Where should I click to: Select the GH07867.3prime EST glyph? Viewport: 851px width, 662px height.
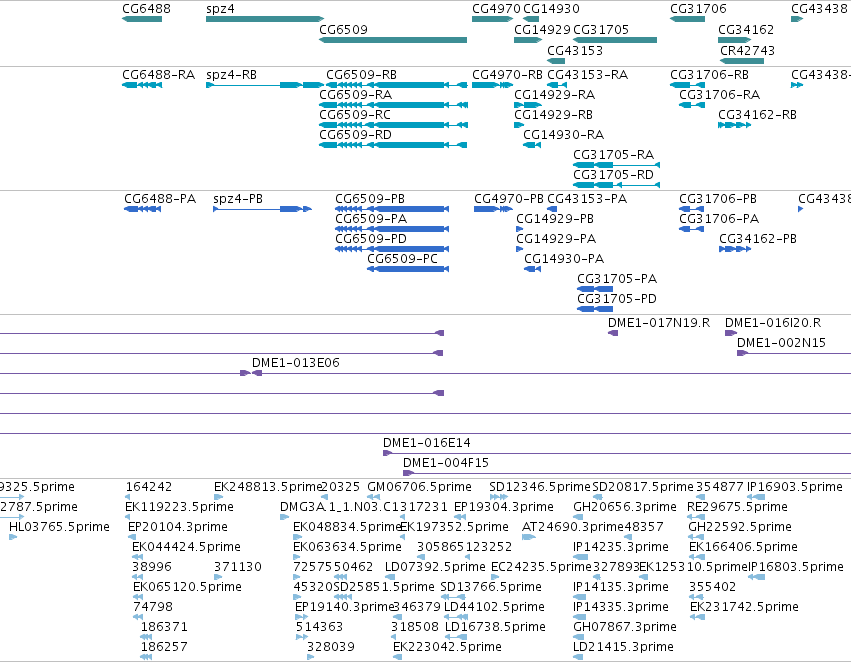(579, 637)
